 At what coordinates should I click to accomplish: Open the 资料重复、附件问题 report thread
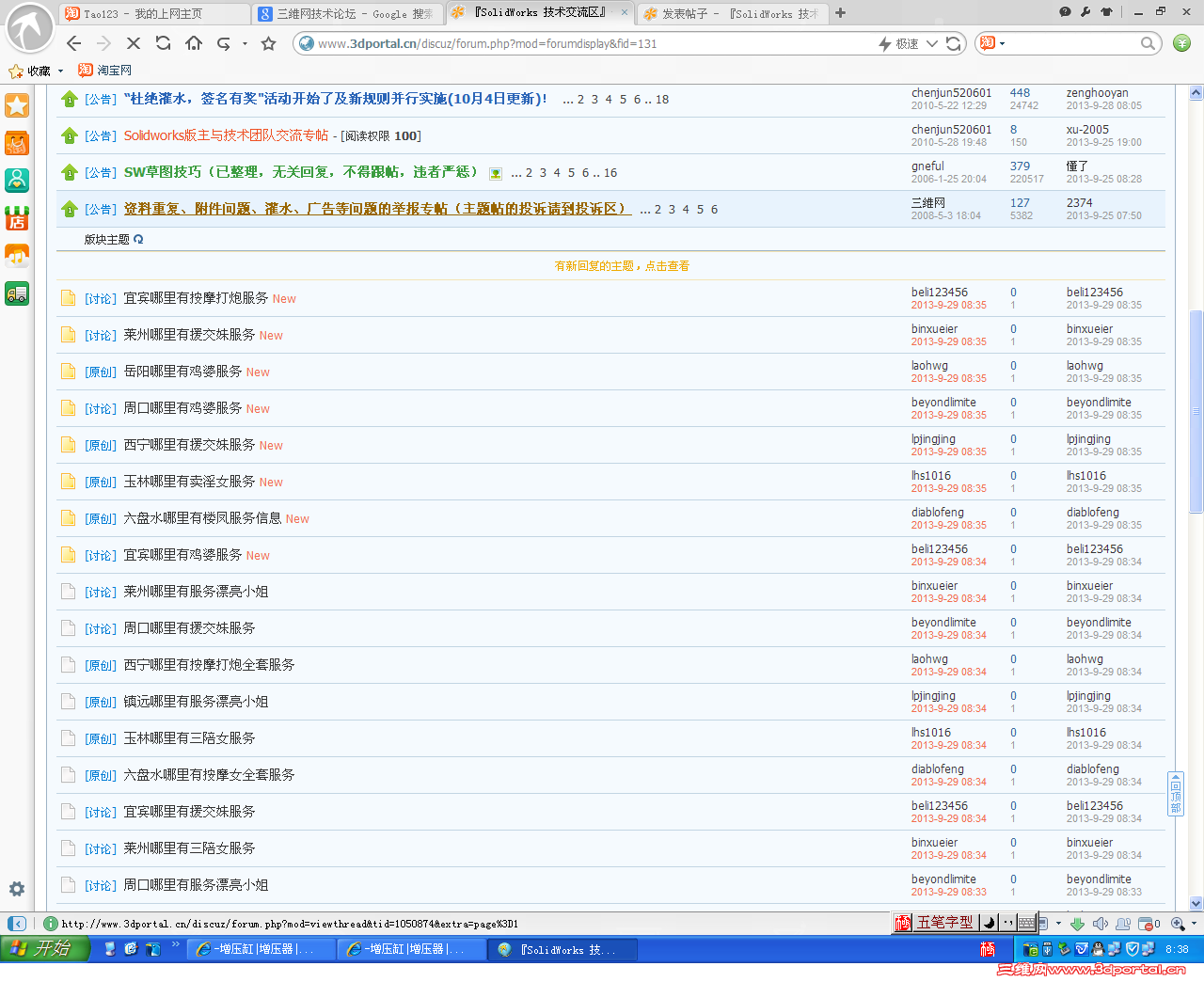pyautogui.click(x=376, y=209)
